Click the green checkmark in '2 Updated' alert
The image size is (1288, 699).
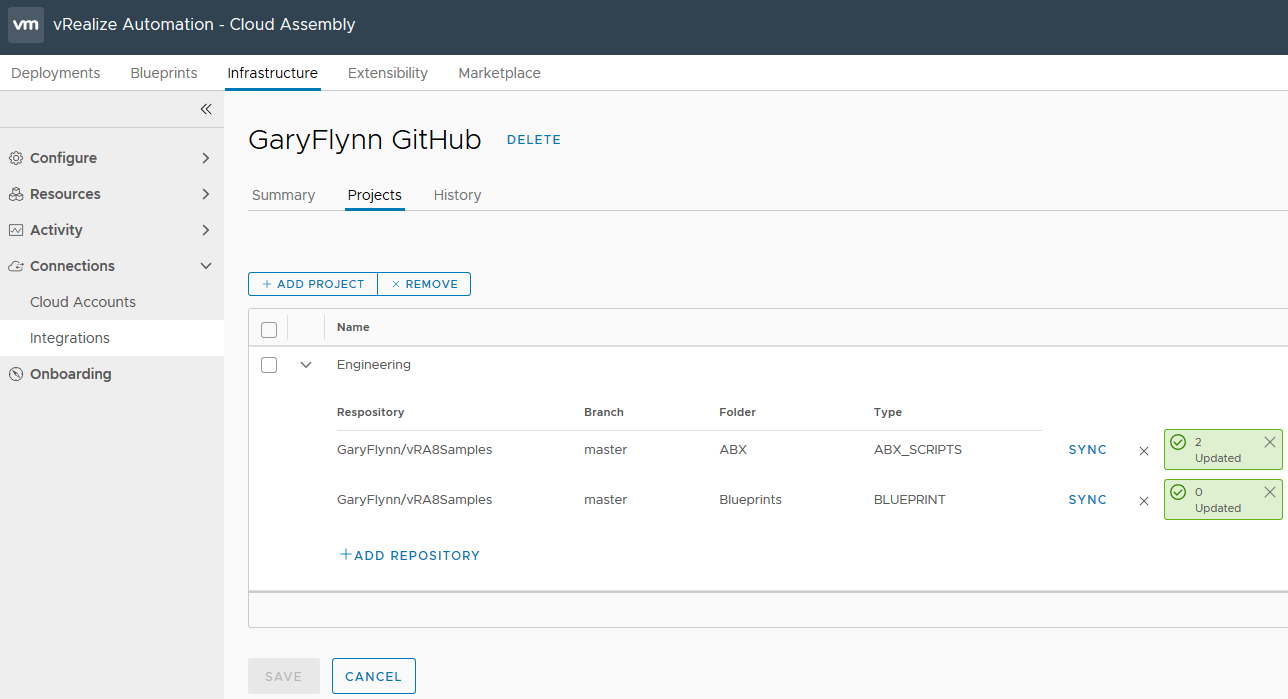tap(1178, 442)
